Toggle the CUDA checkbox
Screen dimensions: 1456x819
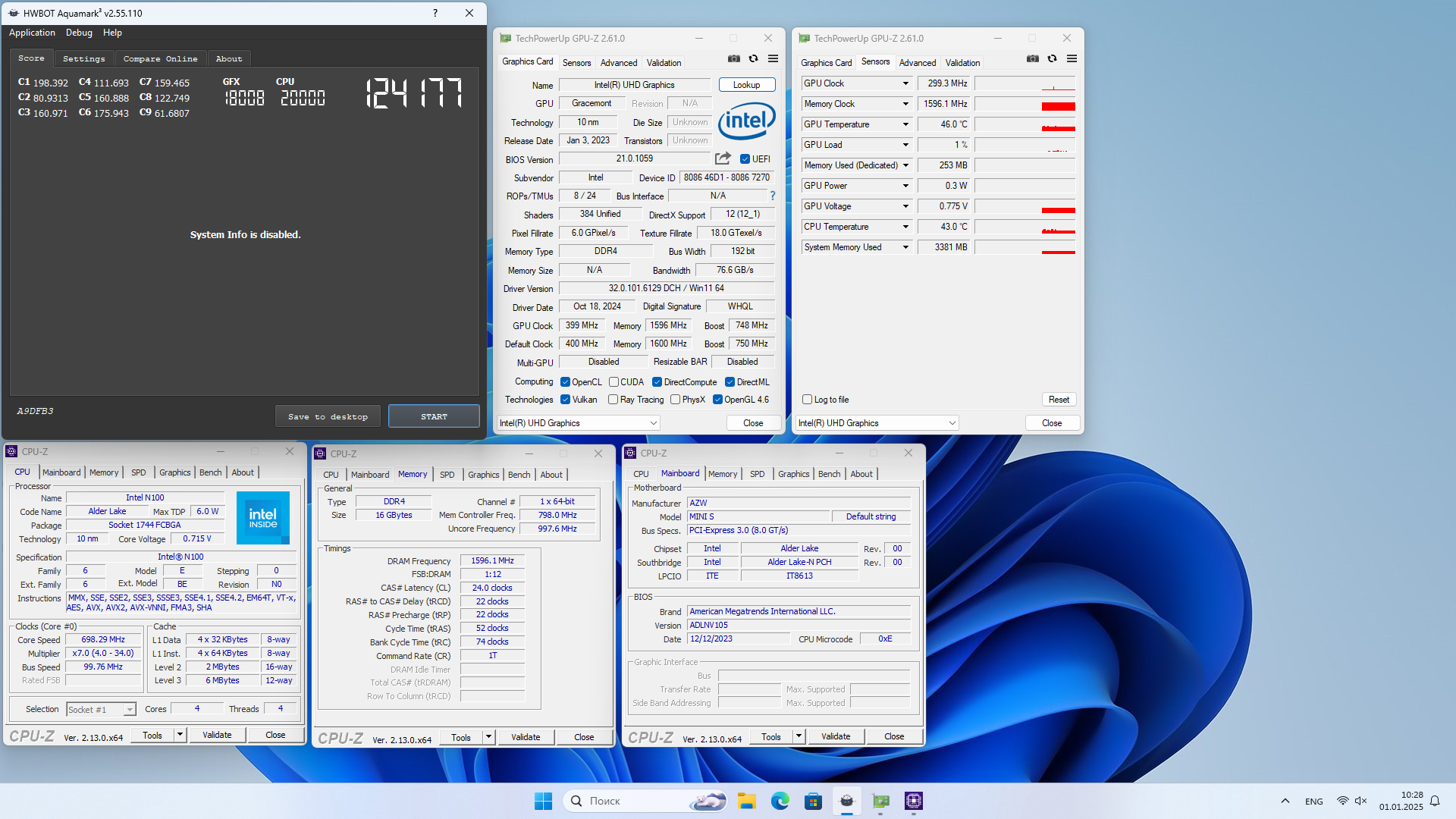click(x=613, y=382)
